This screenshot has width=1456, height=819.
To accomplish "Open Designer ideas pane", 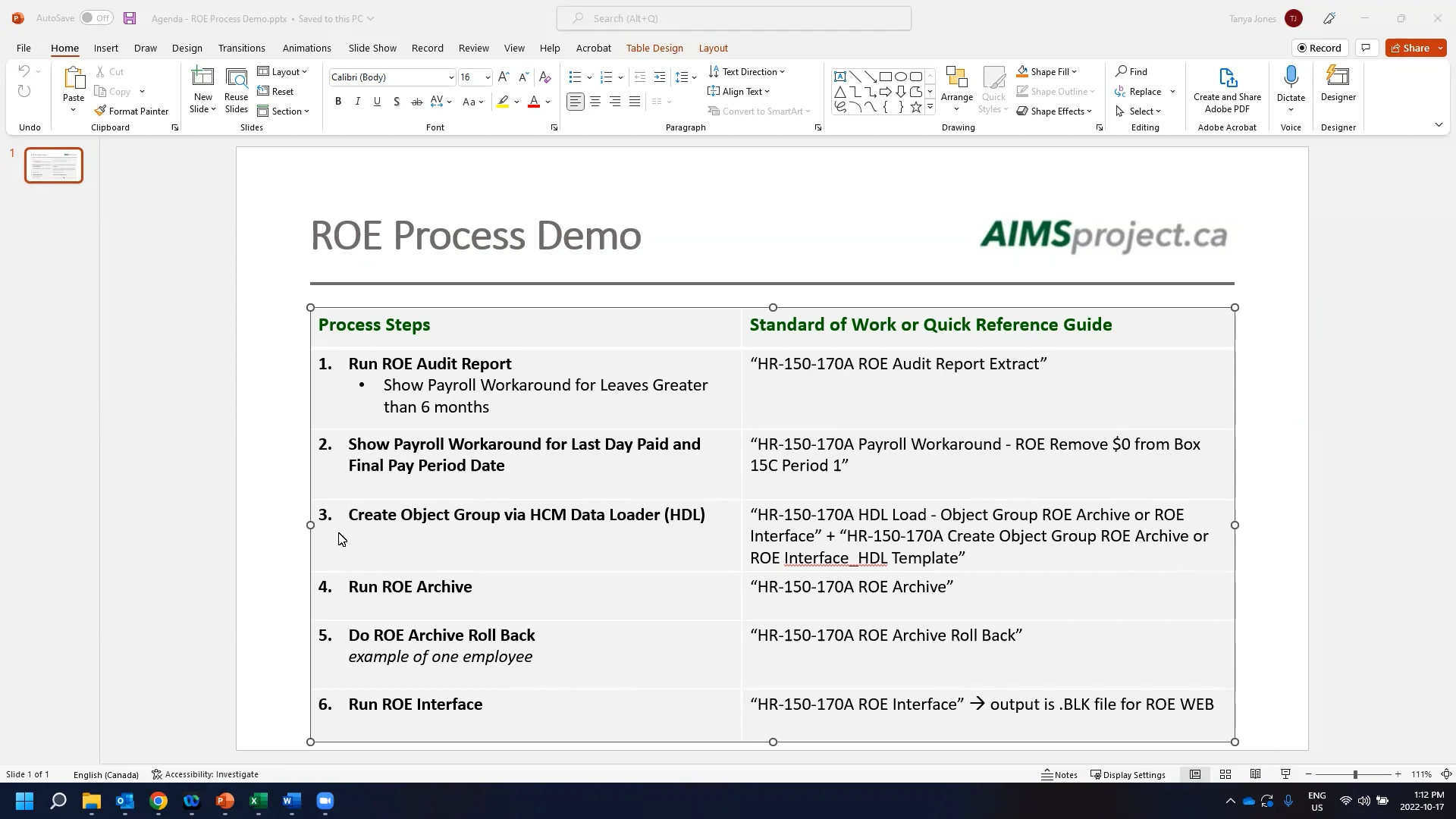I will tap(1338, 85).
